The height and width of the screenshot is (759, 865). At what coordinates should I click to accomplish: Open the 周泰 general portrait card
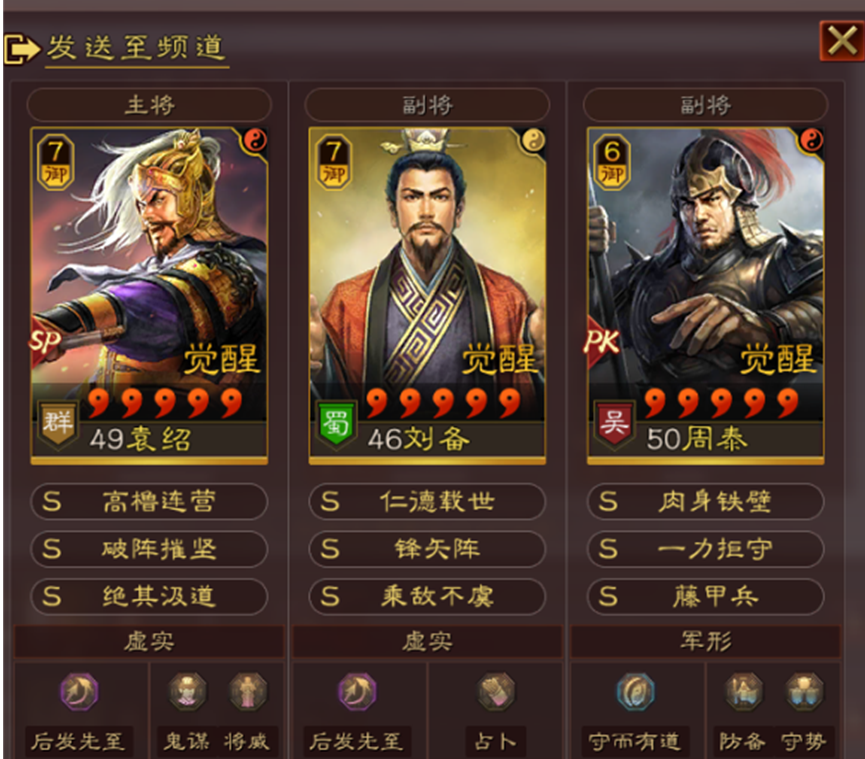[706, 296]
